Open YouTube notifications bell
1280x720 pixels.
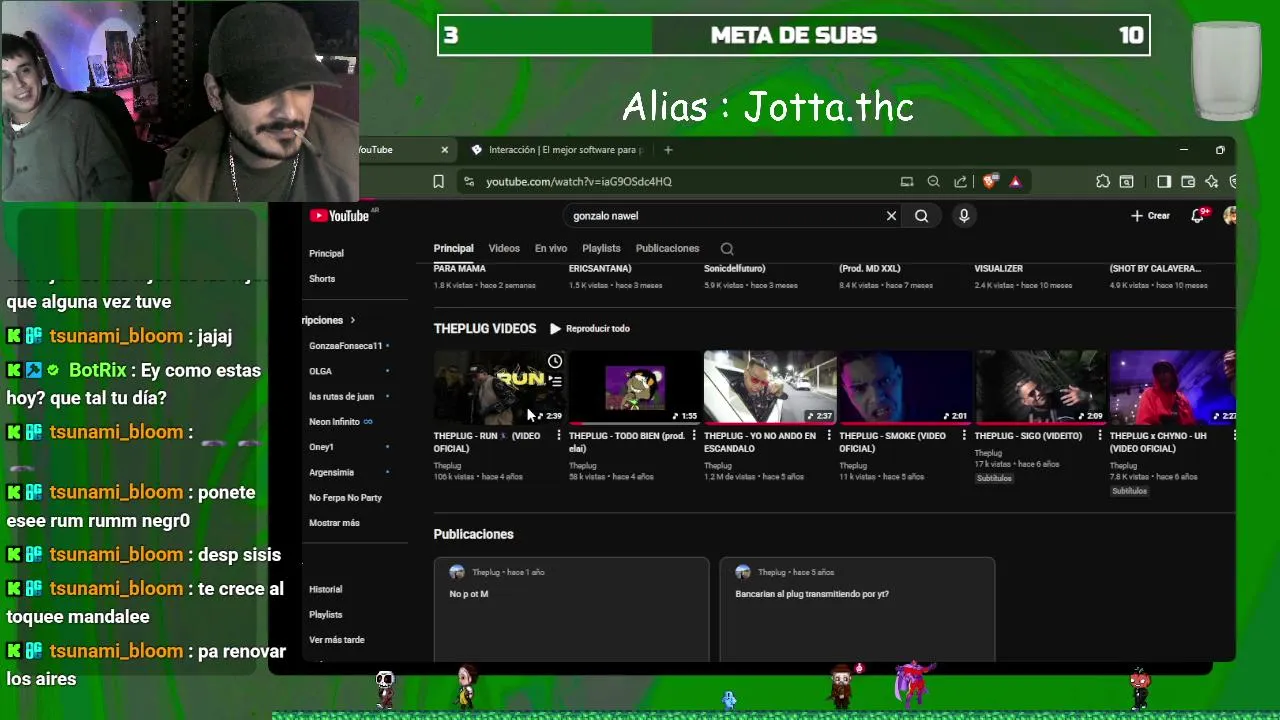coord(1197,216)
